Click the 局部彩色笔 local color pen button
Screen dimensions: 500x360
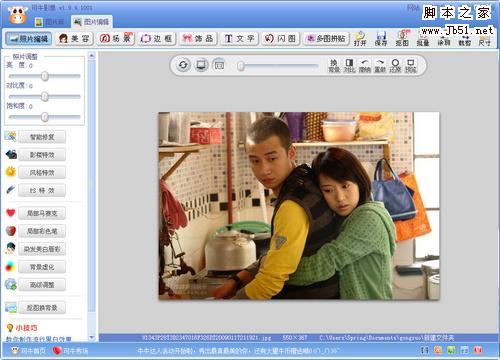coord(42,231)
